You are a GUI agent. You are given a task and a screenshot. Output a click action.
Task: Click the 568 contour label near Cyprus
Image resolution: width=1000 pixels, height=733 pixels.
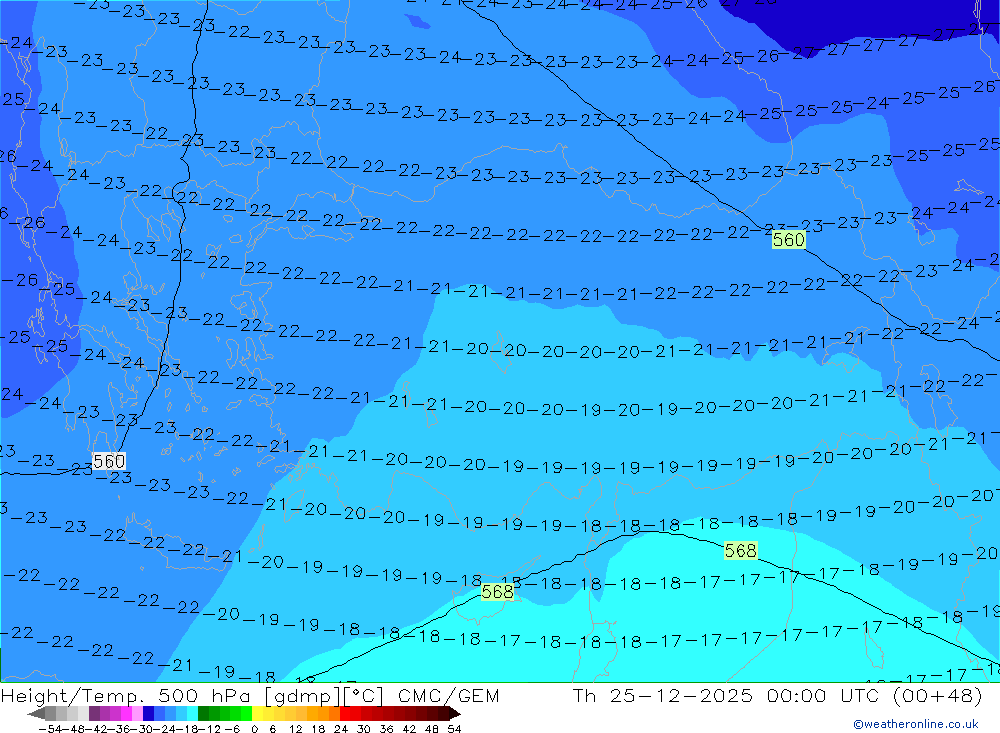tap(497, 592)
